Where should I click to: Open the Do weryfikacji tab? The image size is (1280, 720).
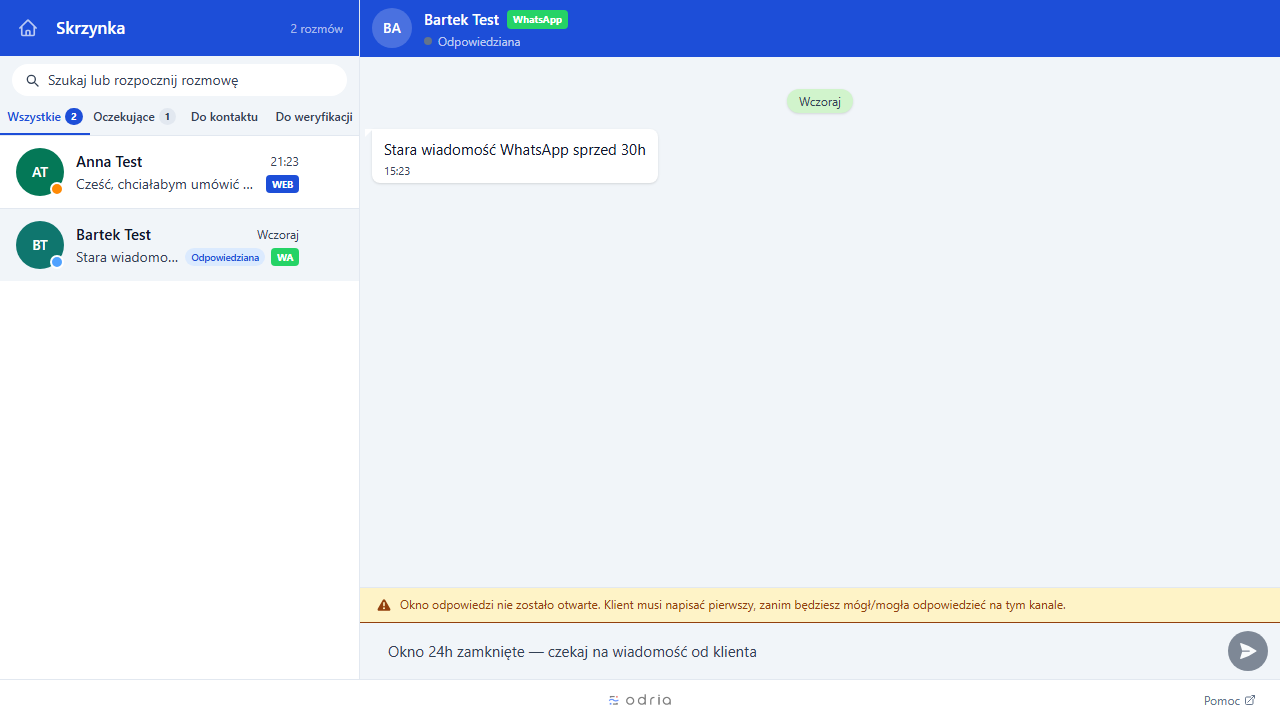coord(314,117)
